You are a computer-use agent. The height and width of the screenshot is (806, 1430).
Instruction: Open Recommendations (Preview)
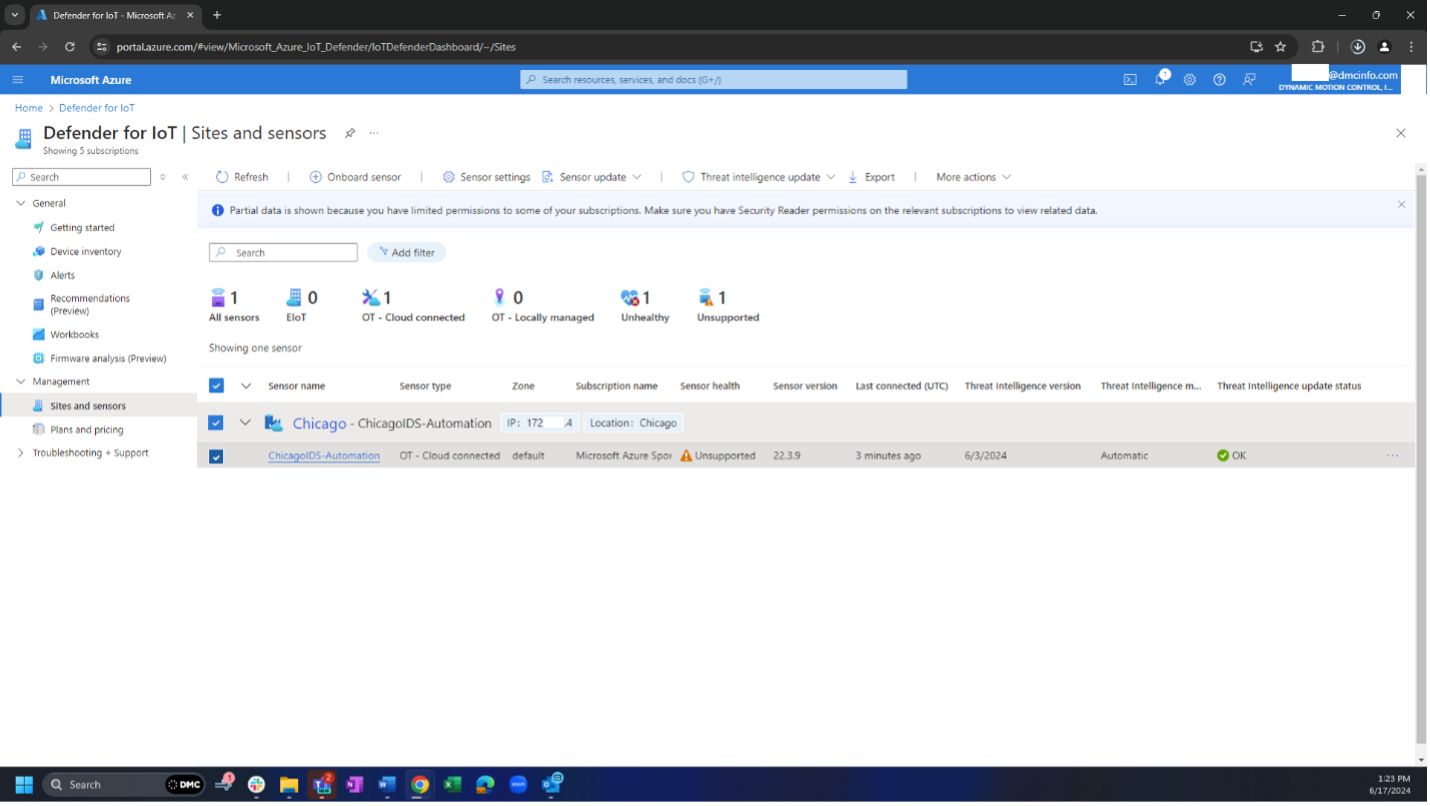[x=90, y=304]
